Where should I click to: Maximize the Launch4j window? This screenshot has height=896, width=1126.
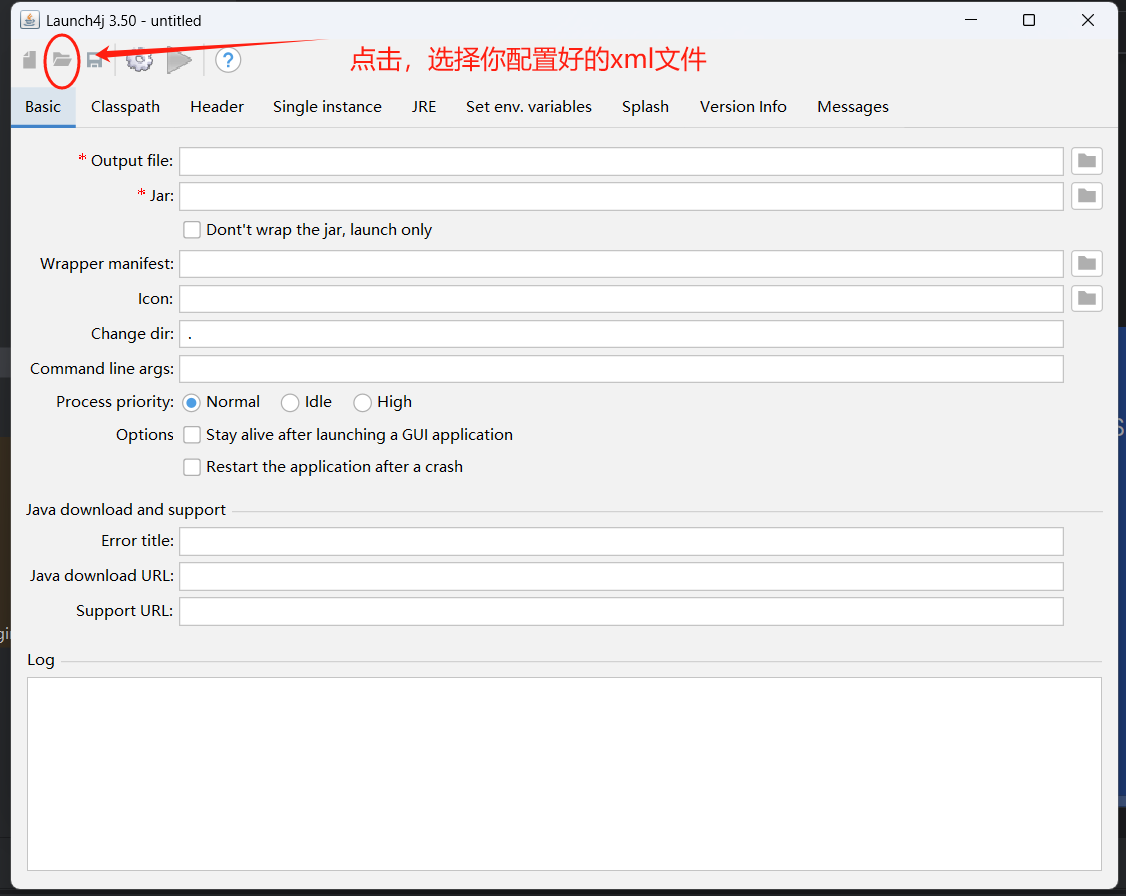(x=1029, y=20)
